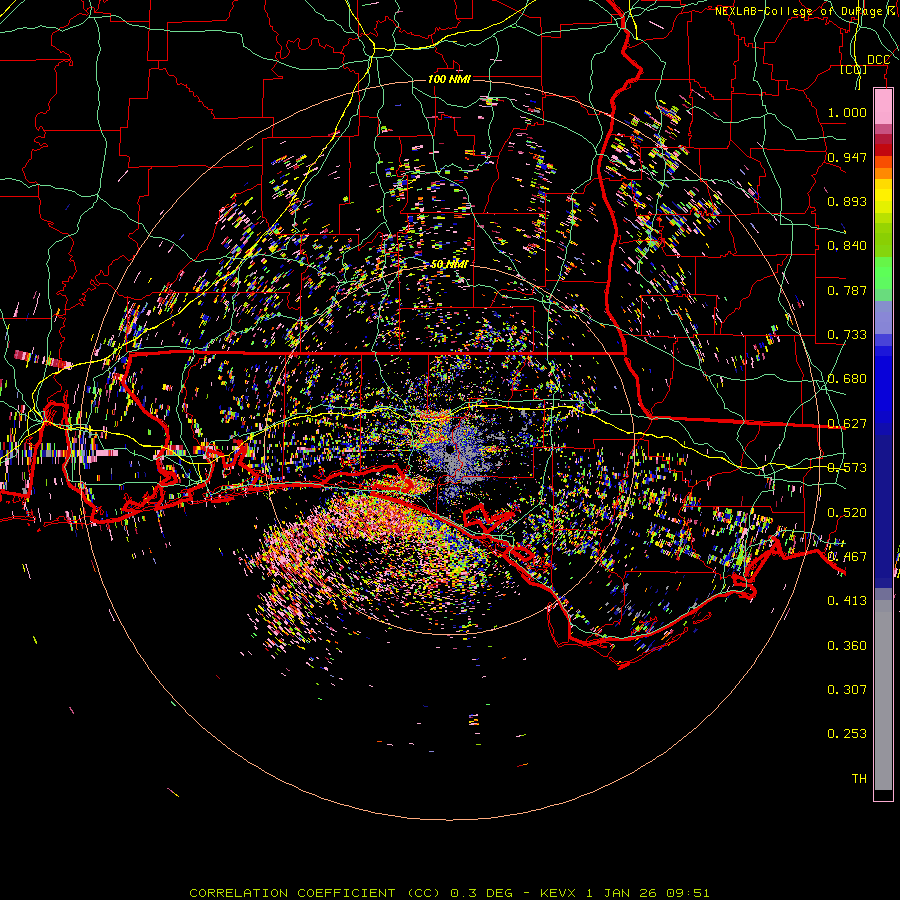
Task: Click the 50 NMI range ring label
Action: tap(449, 264)
